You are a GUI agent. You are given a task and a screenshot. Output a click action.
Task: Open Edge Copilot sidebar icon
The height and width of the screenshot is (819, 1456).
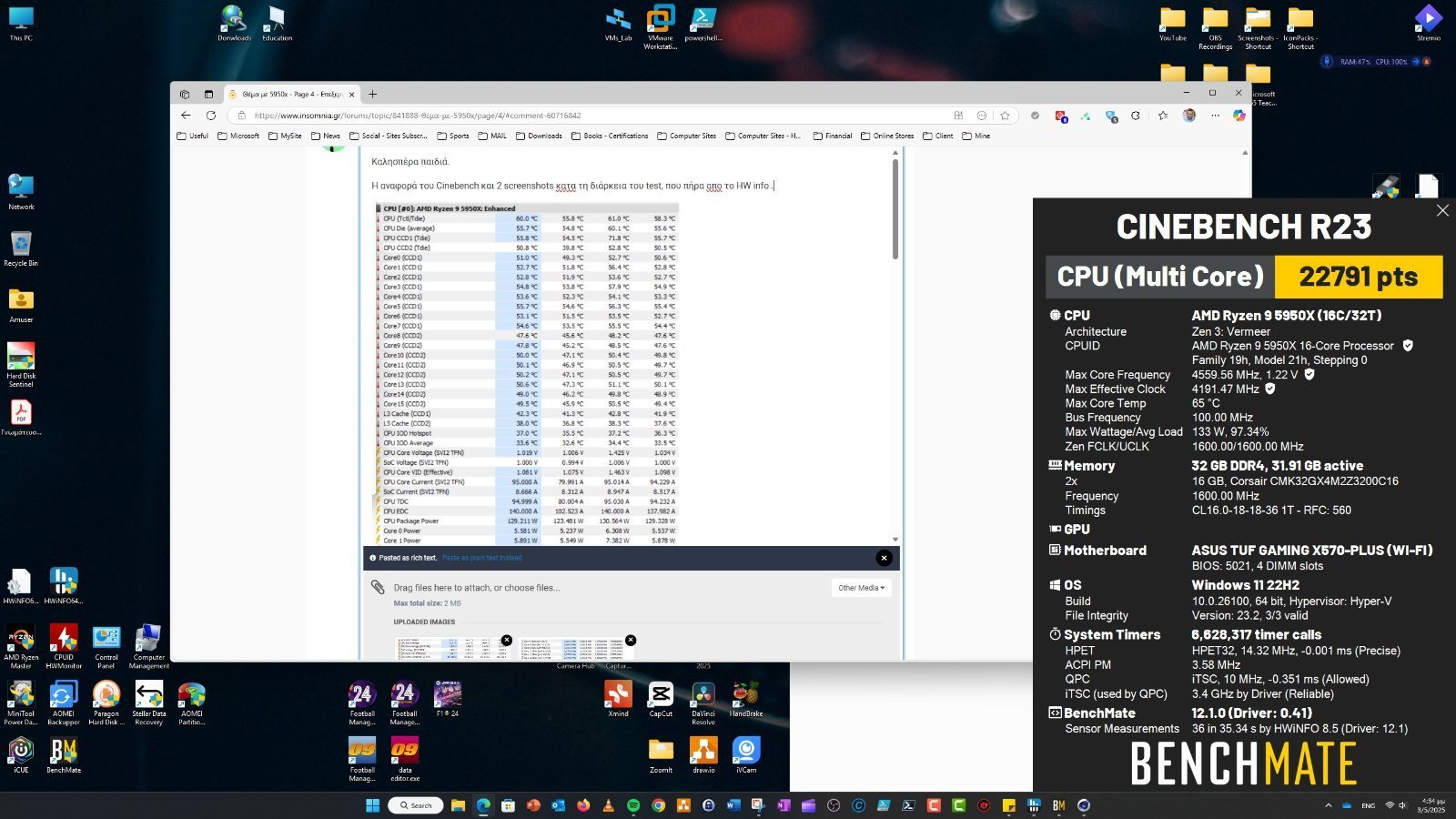tap(1239, 116)
